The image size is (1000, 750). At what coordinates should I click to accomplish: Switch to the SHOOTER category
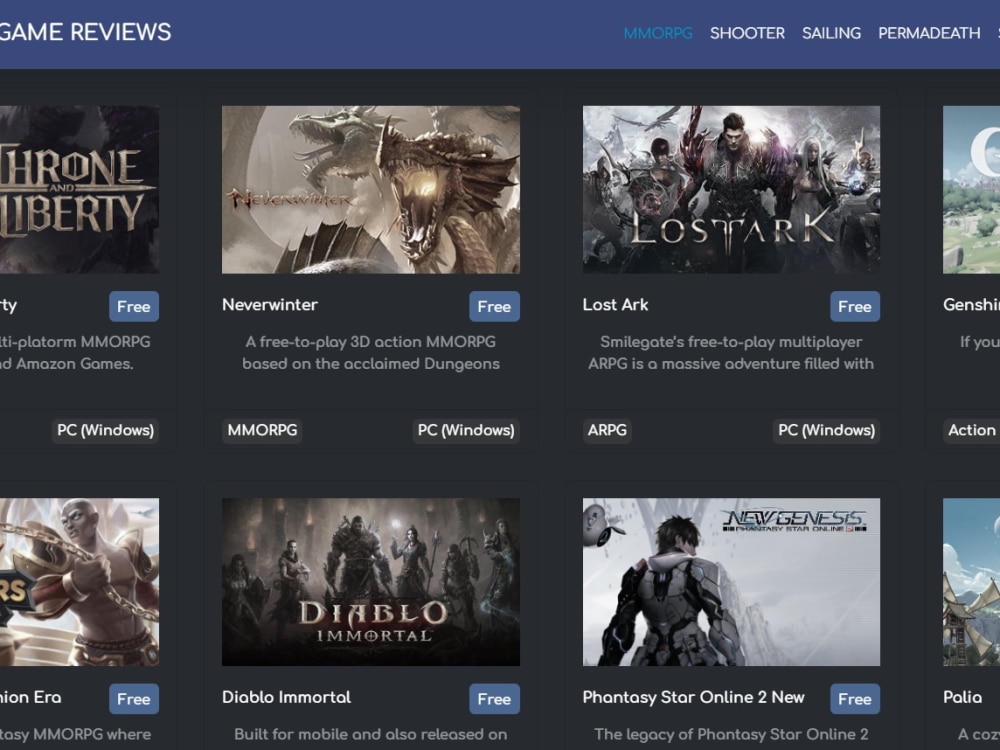click(747, 33)
